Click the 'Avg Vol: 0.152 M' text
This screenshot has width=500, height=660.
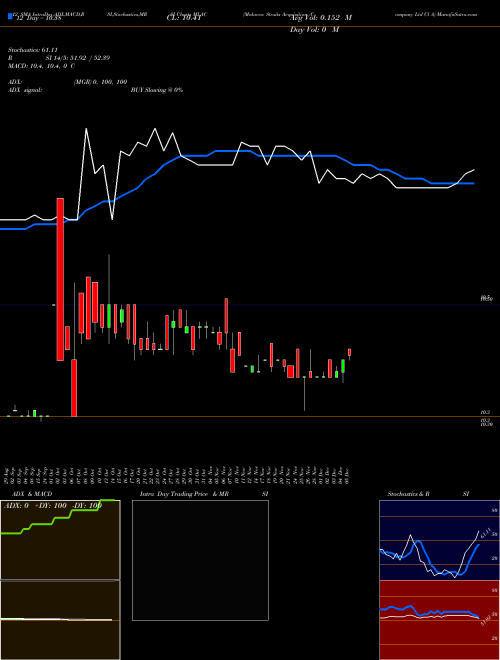click(321, 17)
